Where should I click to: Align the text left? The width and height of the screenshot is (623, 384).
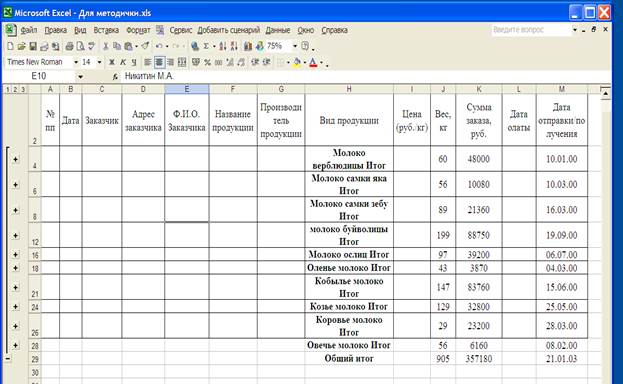point(148,62)
